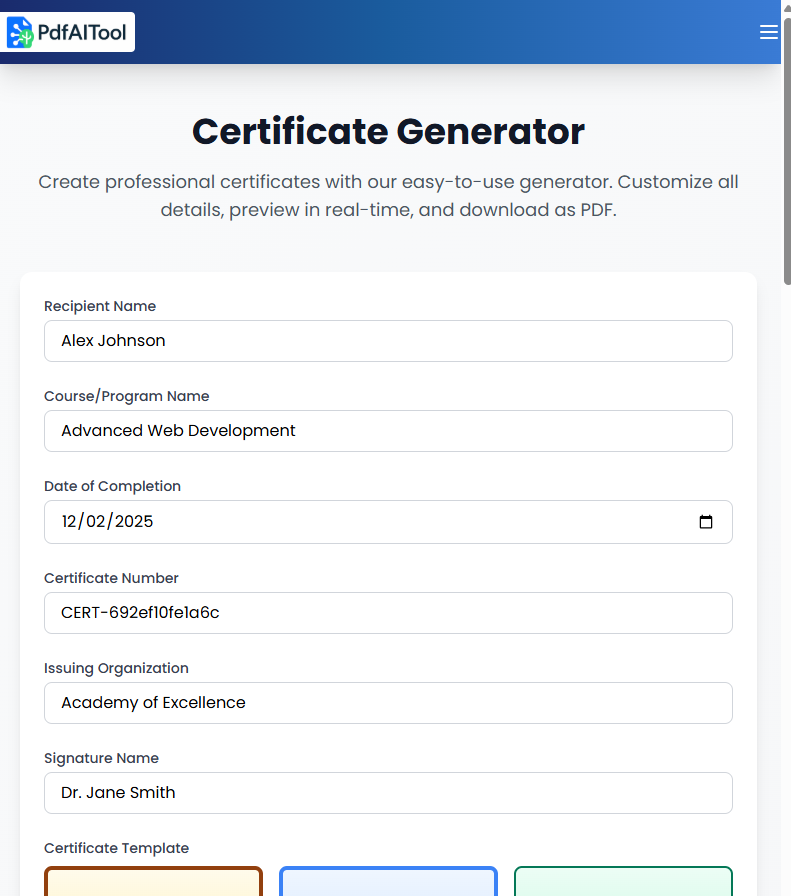Click the PdfAITool logo icon
791x896 pixels.
click(x=20, y=32)
